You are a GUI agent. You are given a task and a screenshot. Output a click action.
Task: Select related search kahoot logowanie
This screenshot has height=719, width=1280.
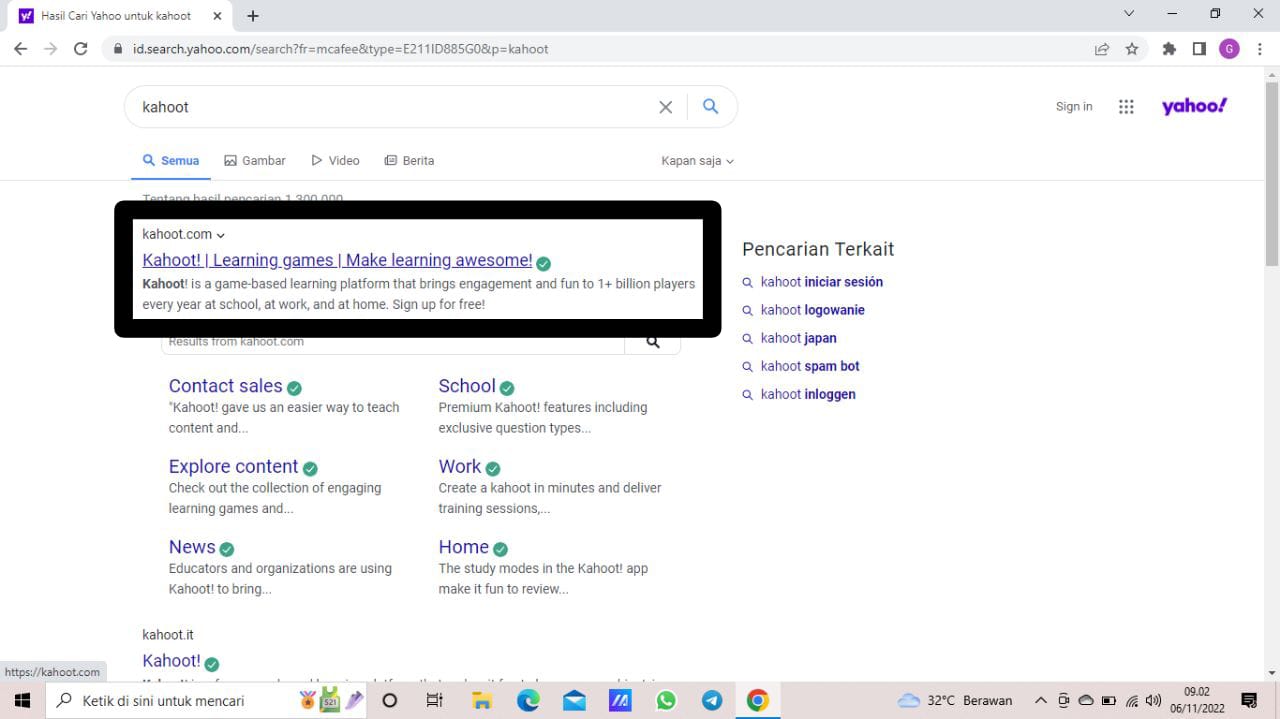[x=812, y=310]
